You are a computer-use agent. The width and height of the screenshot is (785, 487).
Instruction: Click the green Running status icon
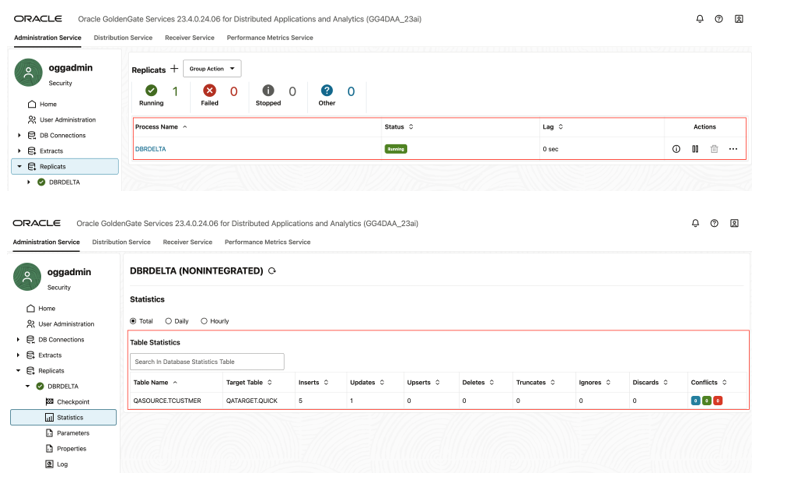[x=151, y=90]
